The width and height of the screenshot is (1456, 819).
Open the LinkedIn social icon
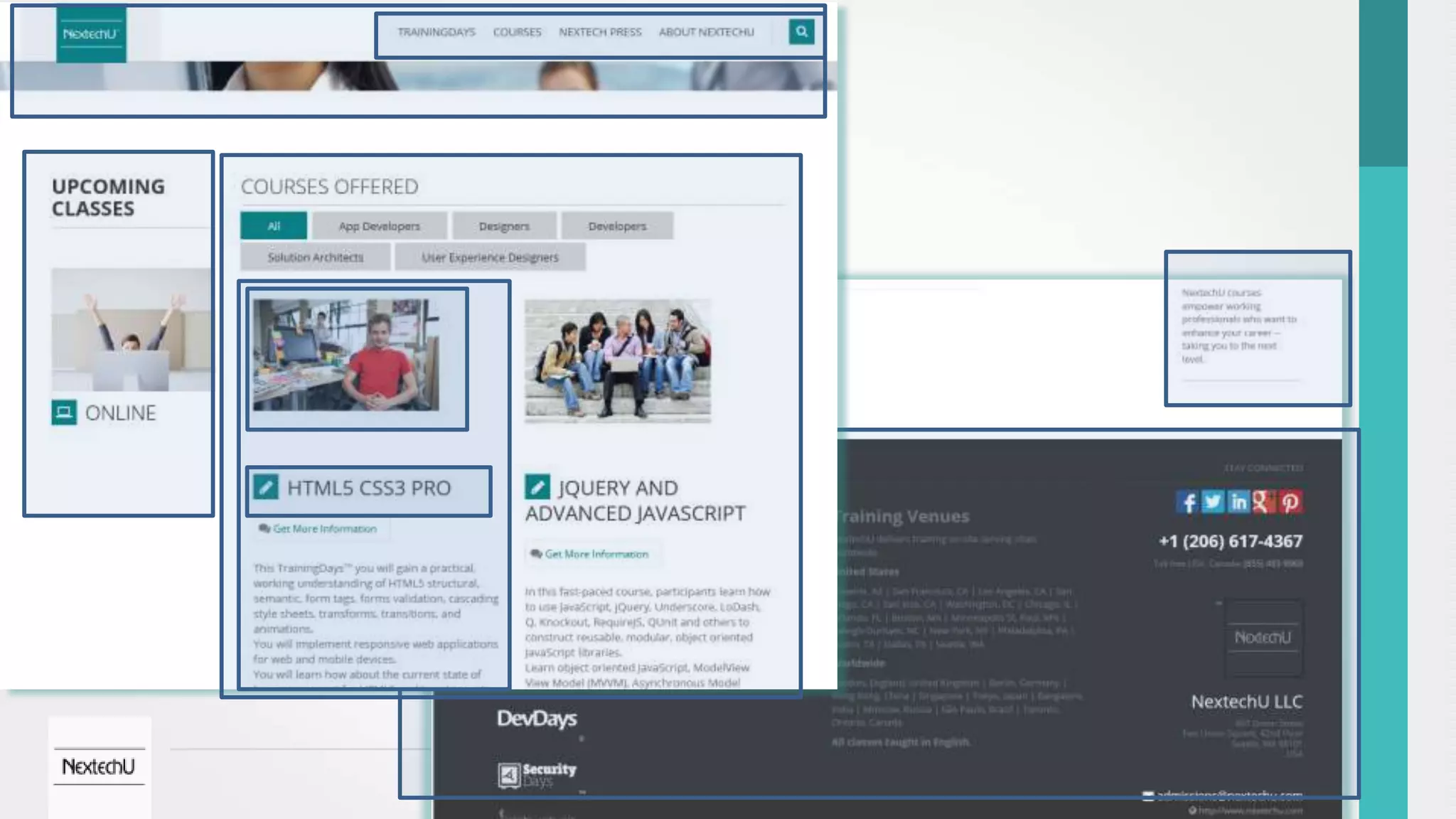point(1238,502)
